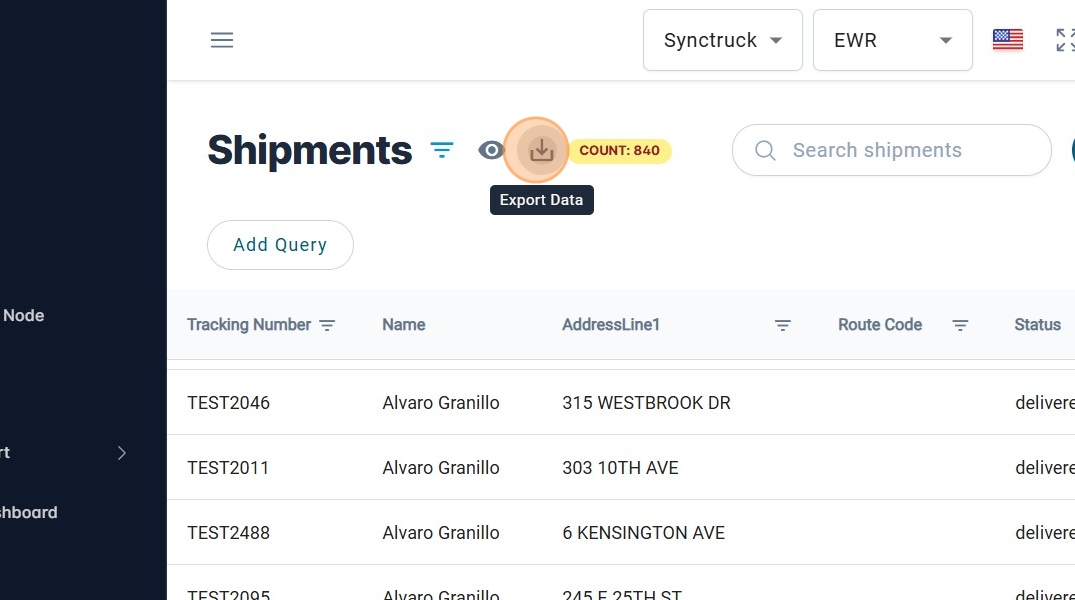Click the TEST2046 tracking number row
Screen dimensions: 1075x600
tap(228, 403)
